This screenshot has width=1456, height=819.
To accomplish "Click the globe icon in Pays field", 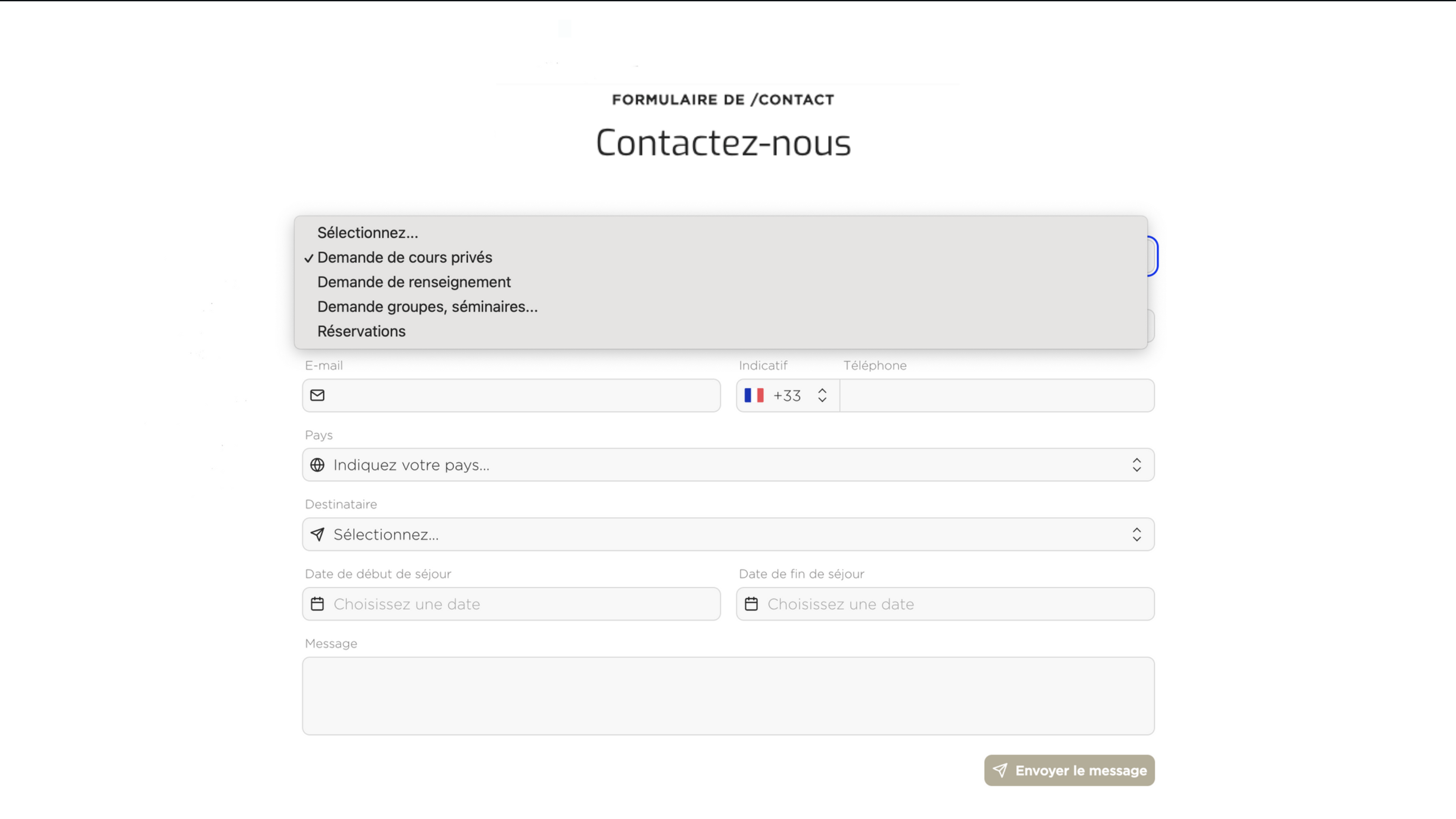I will (317, 465).
